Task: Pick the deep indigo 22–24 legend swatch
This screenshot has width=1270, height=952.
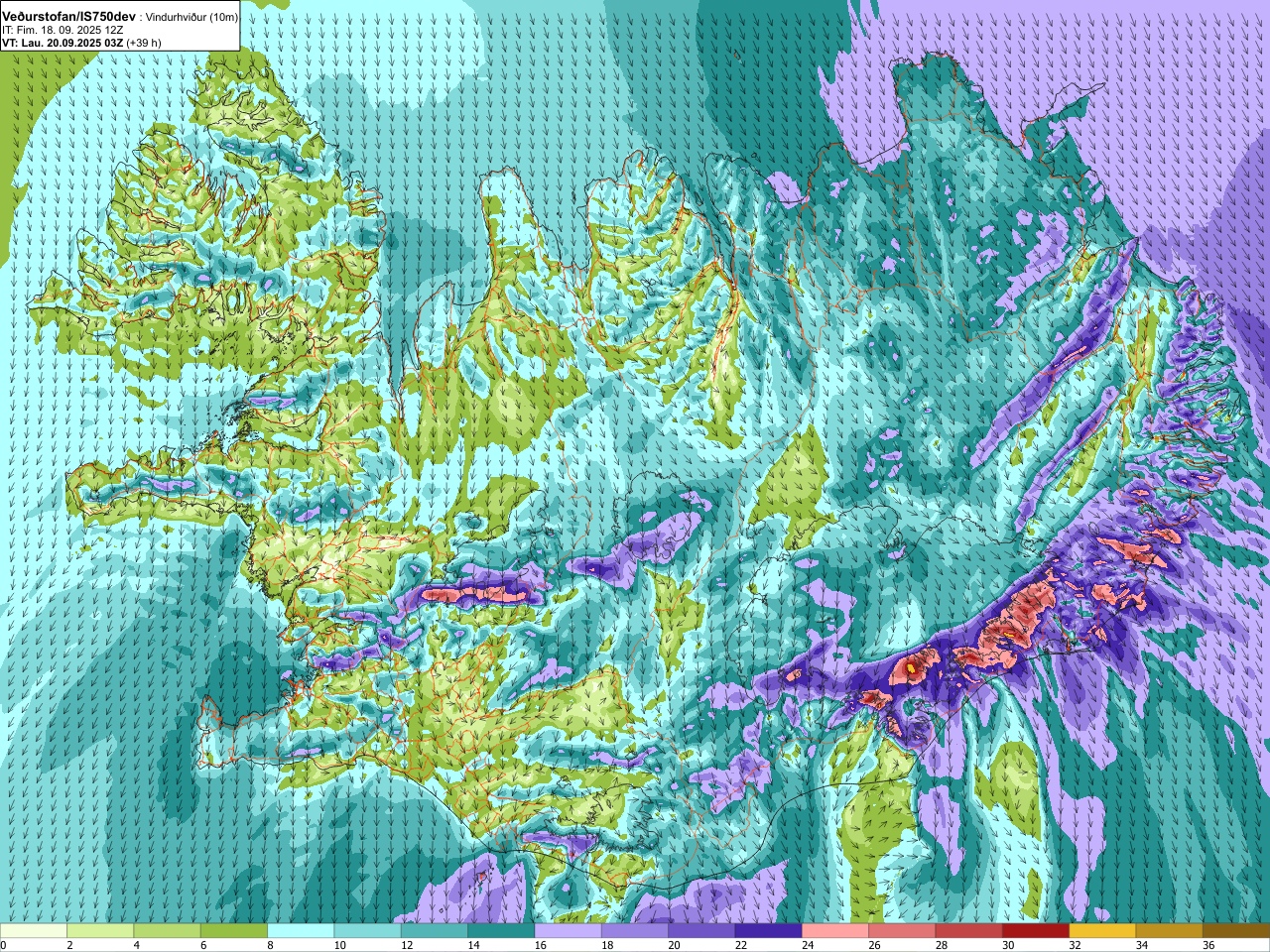Action: (768, 931)
